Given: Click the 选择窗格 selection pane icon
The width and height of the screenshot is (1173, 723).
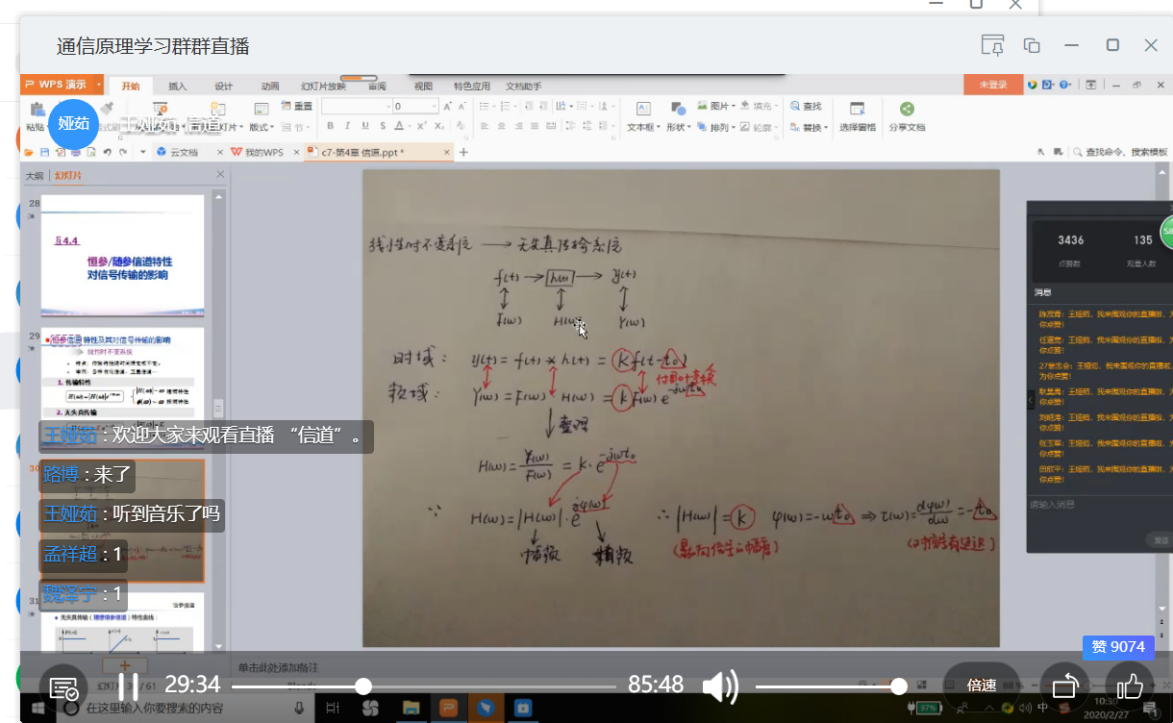Looking at the screenshot, I should (857, 117).
